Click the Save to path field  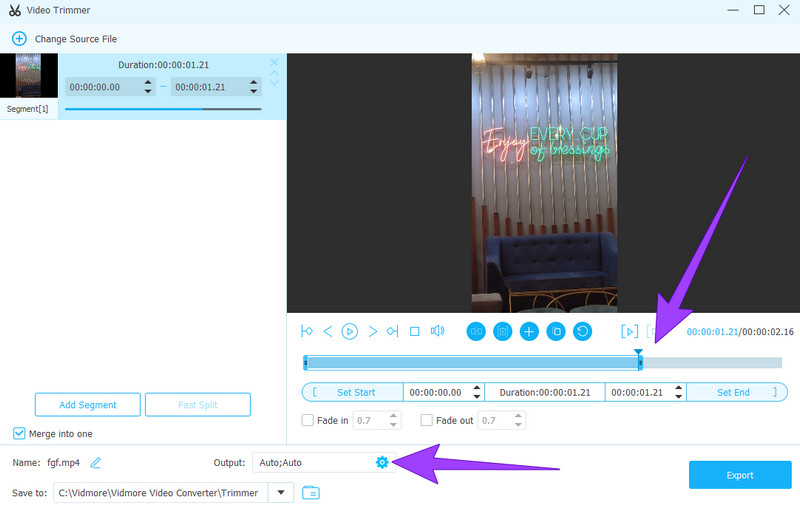[x=161, y=493]
